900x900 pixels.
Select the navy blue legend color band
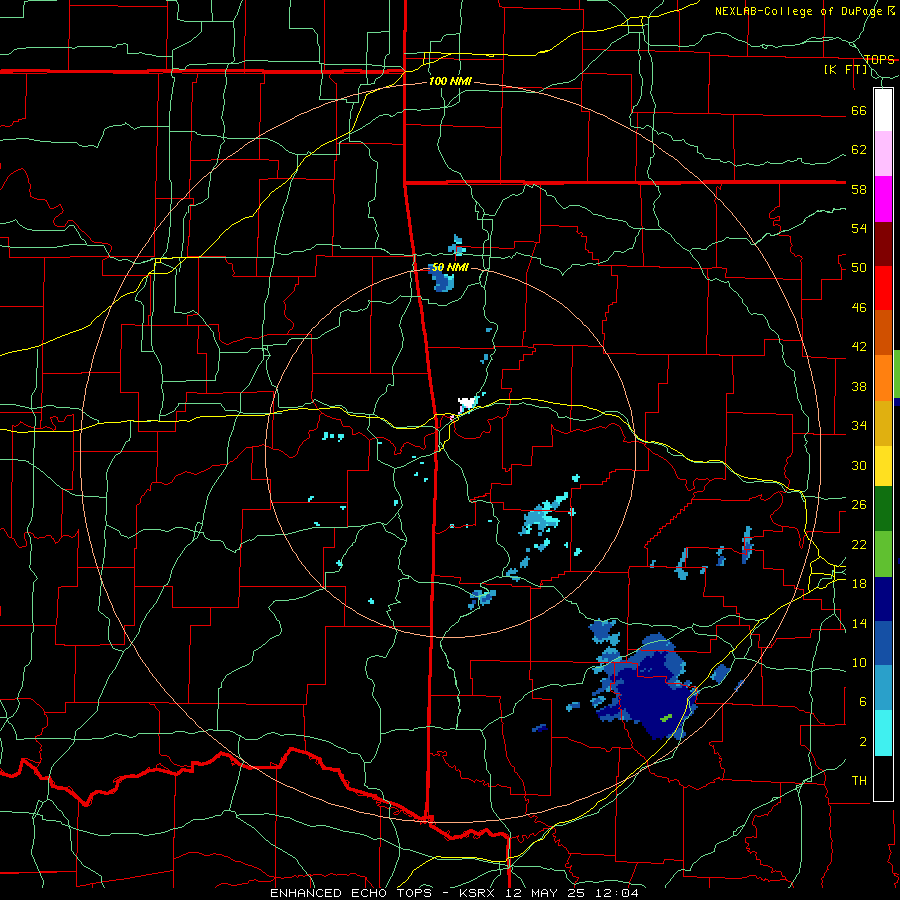coord(883,599)
